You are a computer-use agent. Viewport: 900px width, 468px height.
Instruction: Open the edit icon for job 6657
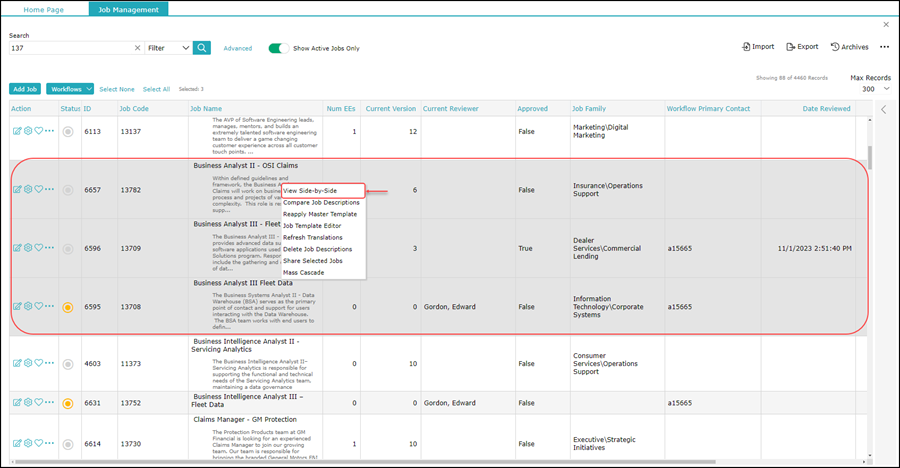click(17, 189)
